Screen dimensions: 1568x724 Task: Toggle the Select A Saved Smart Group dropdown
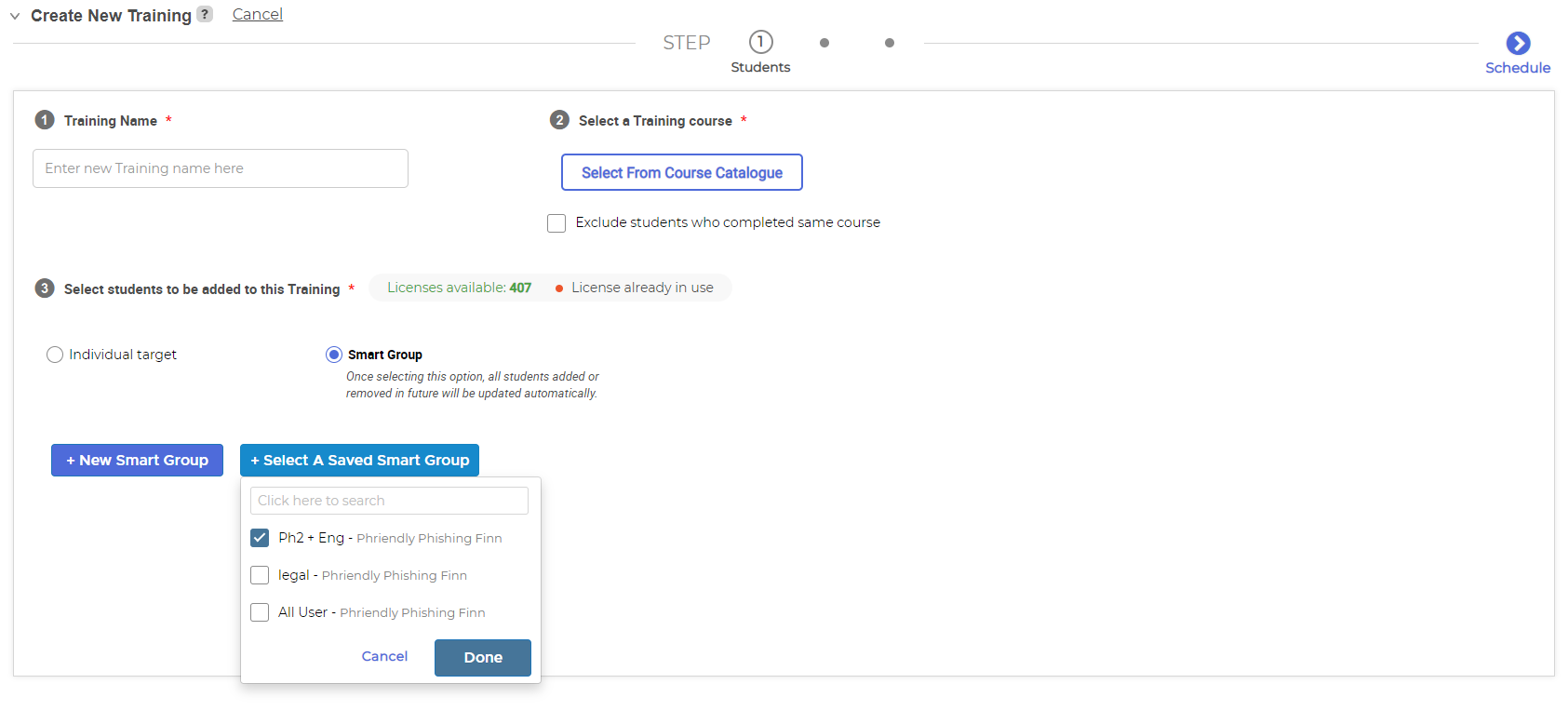(x=359, y=460)
